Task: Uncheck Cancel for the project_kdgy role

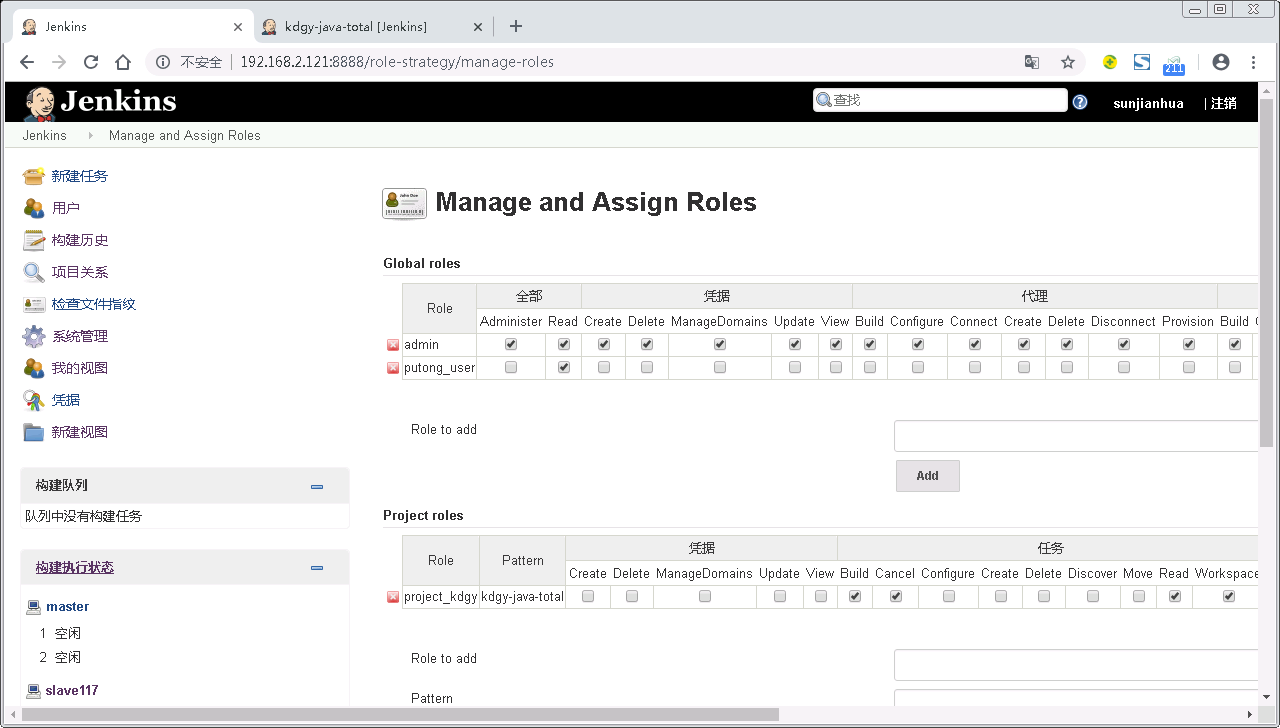Action: 896,596
